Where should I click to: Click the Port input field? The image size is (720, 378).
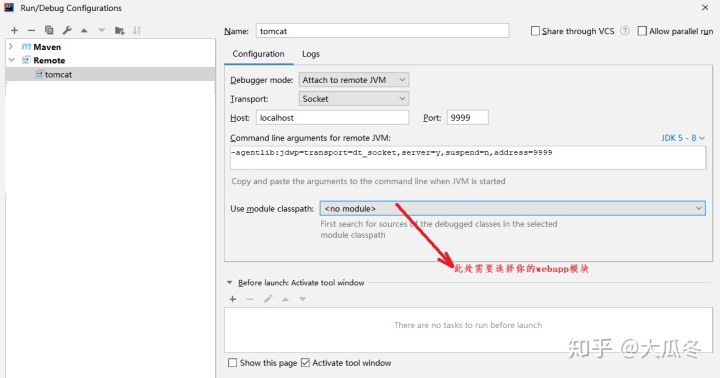tap(467, 118)
